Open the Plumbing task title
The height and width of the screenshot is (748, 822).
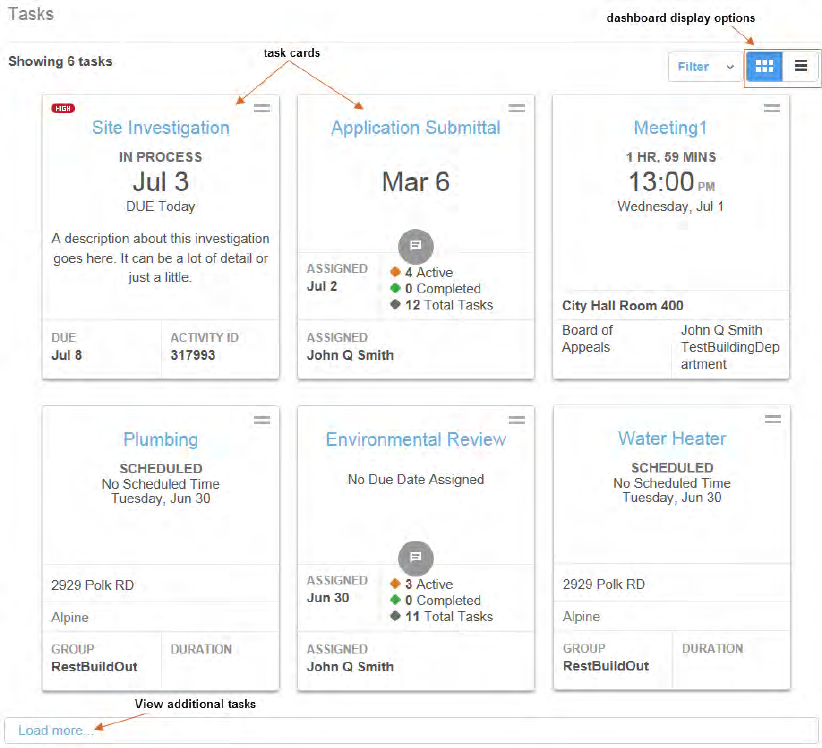tap(160, 439)
